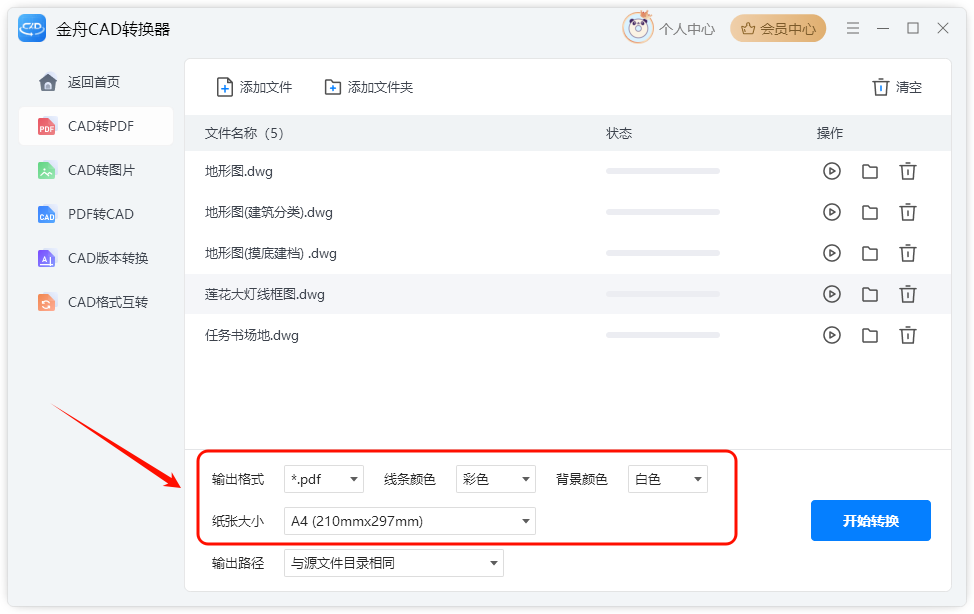Image resolution: width=974 pixels, height=614 pixels.
Task: Remove 地形图(建筑分类).dwg with trash icon
Action: (908, 212)
